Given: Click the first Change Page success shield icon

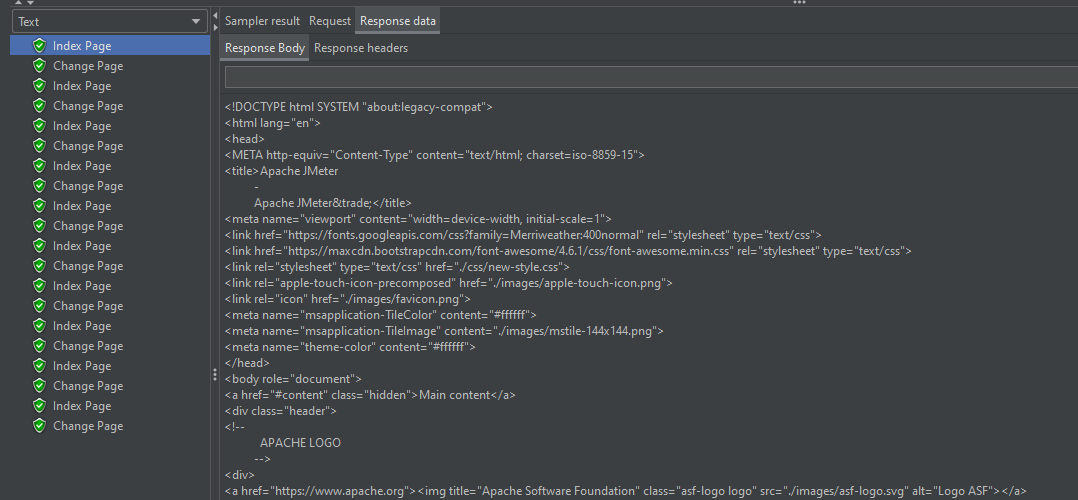Looking at the screenshot, I should coord(39,66).
